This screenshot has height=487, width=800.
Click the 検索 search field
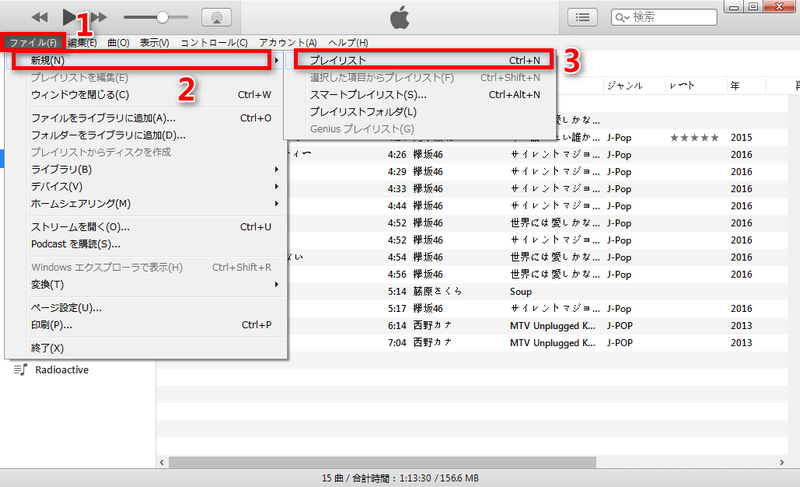(x=664, y=17)
